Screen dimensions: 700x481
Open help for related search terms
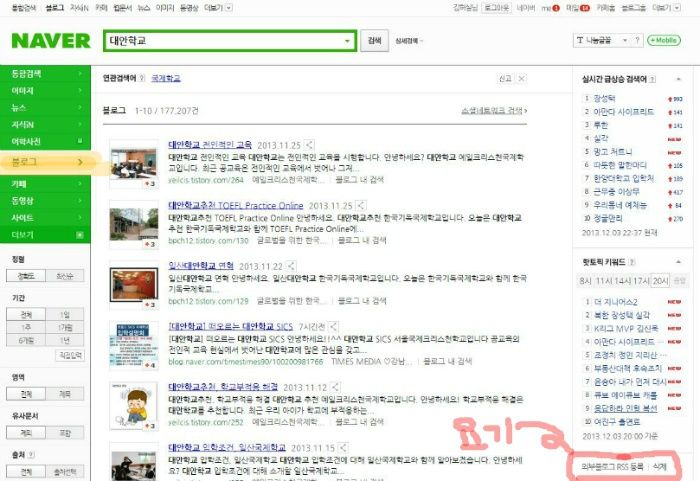pyautogui.click(x=142, y=78)
